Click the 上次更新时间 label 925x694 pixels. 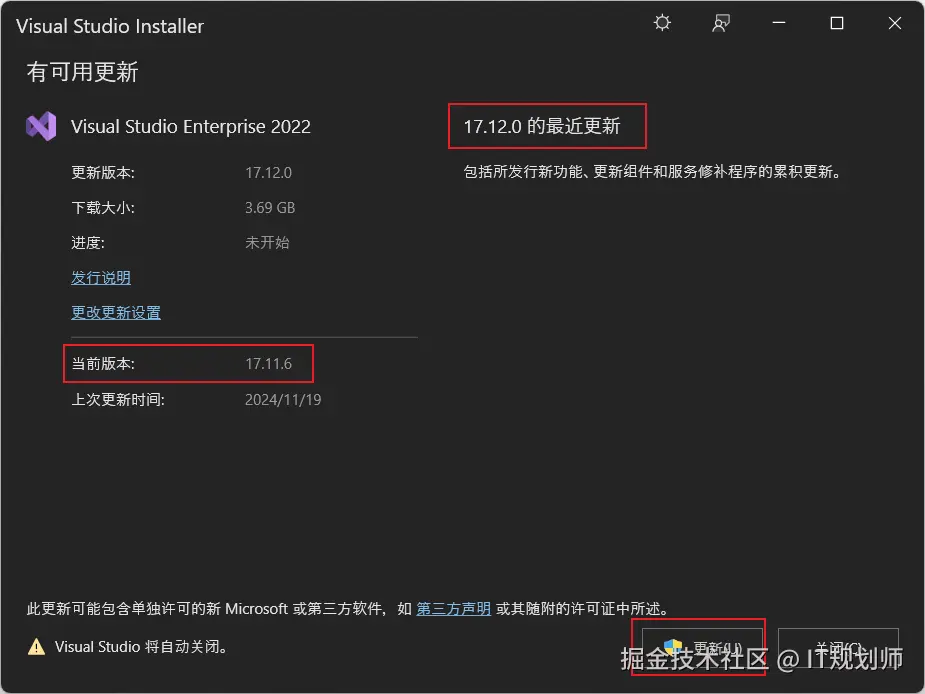coord(118,400)
